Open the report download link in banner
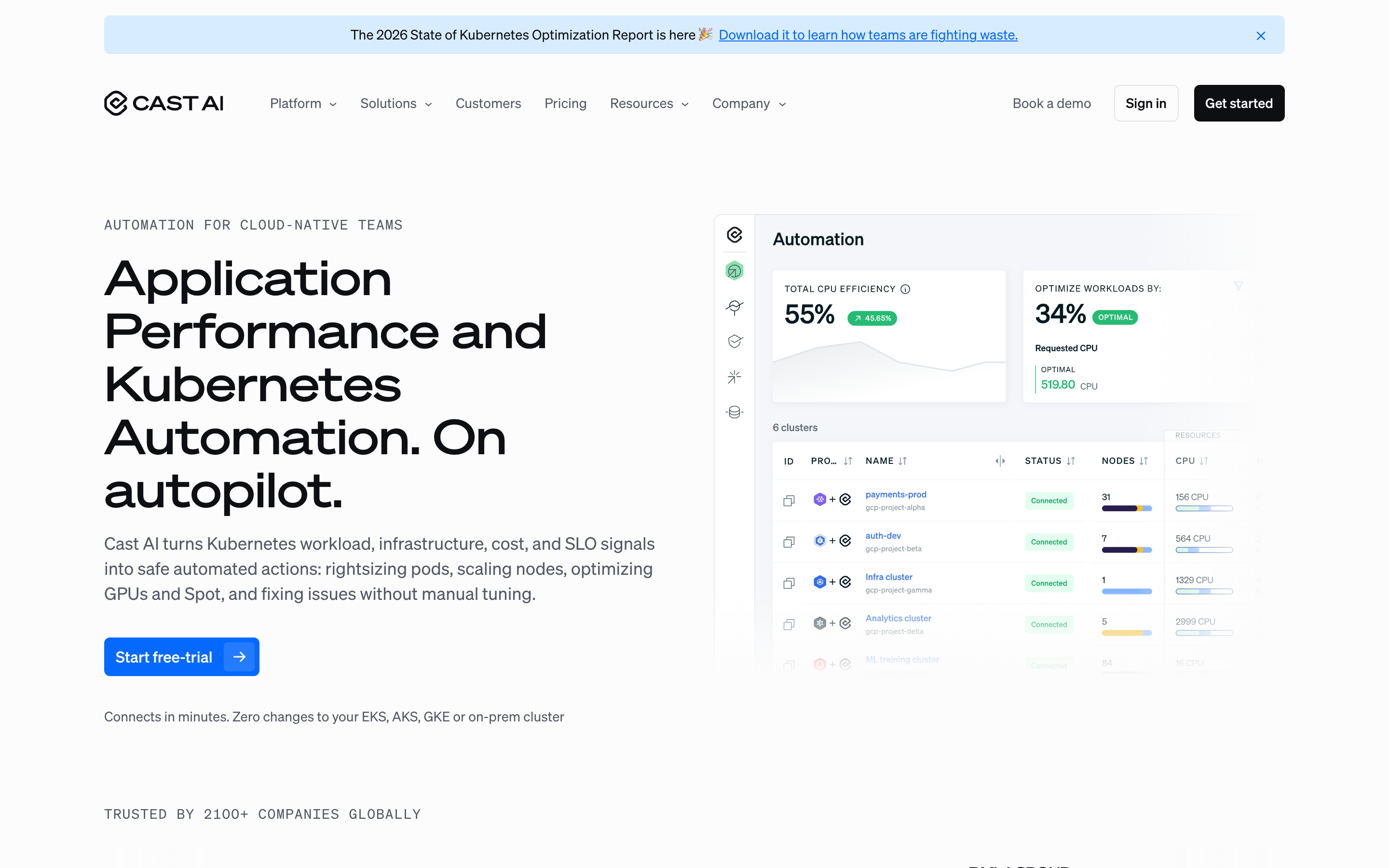 [868, 35]
